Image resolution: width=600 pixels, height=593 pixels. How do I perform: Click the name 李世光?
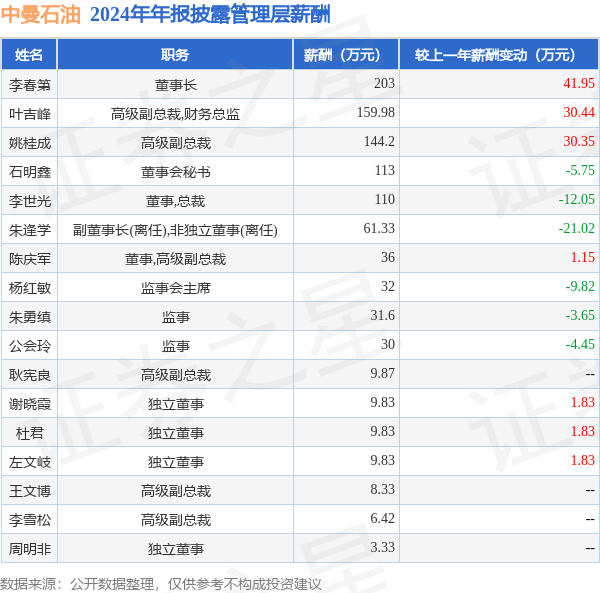(x=30, y=201)
